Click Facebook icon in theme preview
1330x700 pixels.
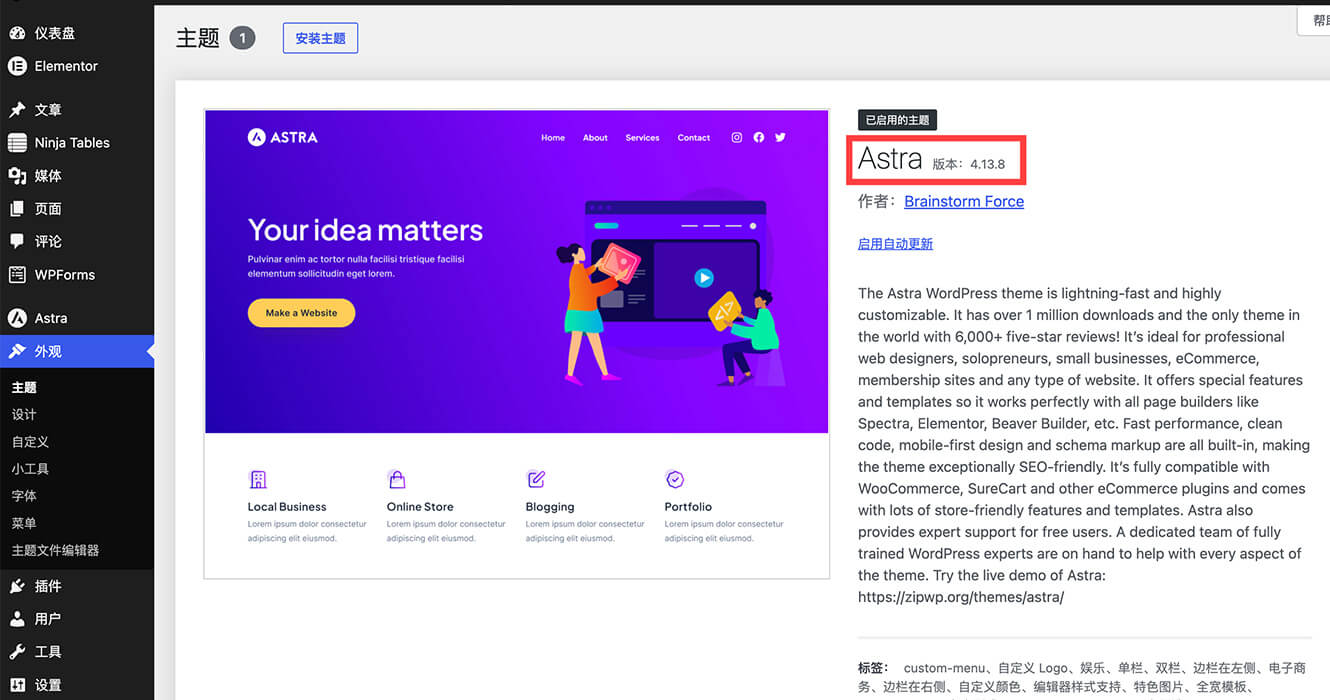pyautogui.click(x=759, y=137)
